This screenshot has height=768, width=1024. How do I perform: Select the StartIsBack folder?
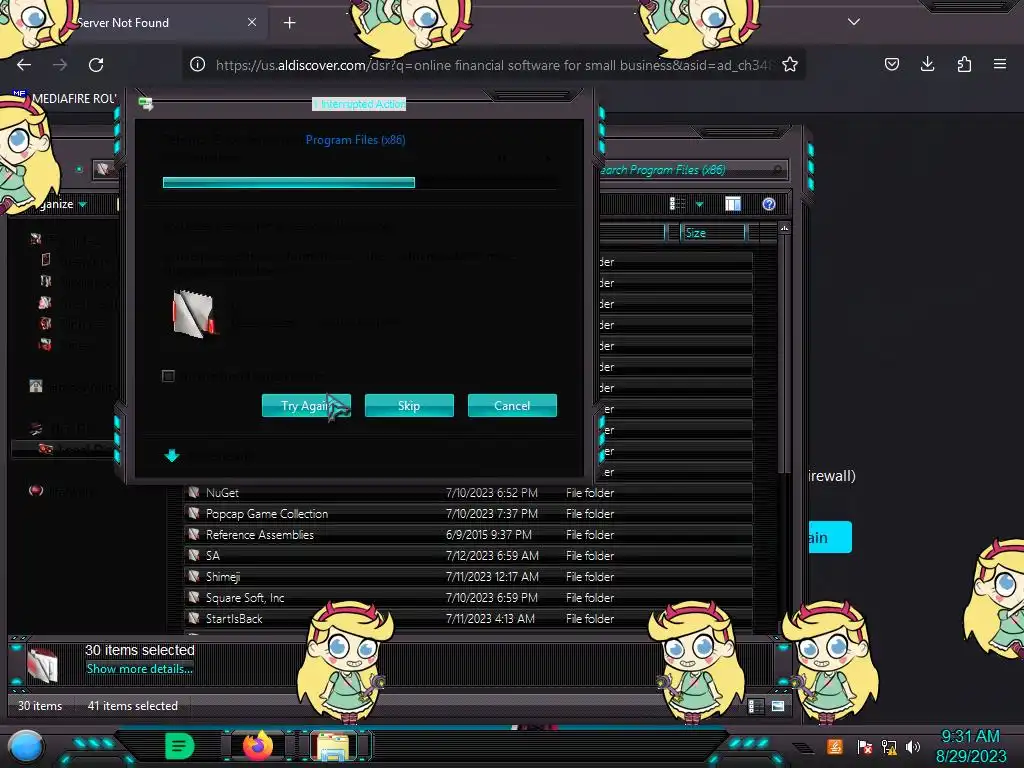tap(468, 618)
